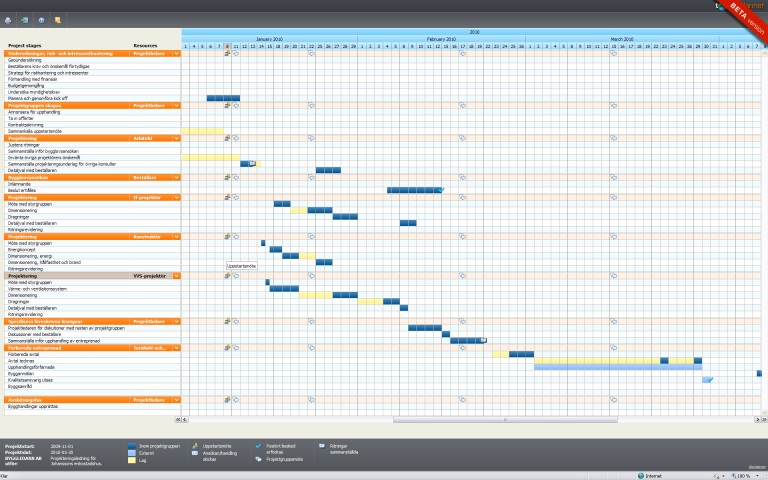Click February 2010 month header
Viewport: 768px width, 480px height.
(441, 39)
